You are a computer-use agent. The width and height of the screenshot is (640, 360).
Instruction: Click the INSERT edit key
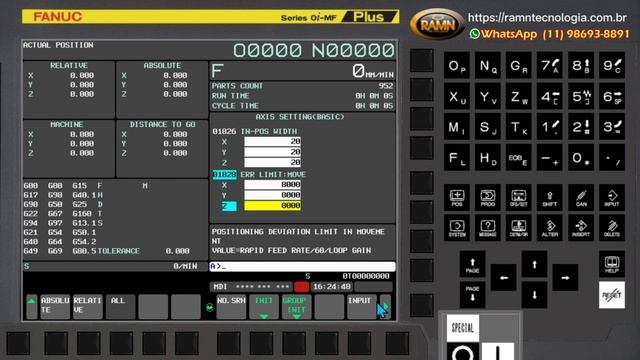(581, 228)
